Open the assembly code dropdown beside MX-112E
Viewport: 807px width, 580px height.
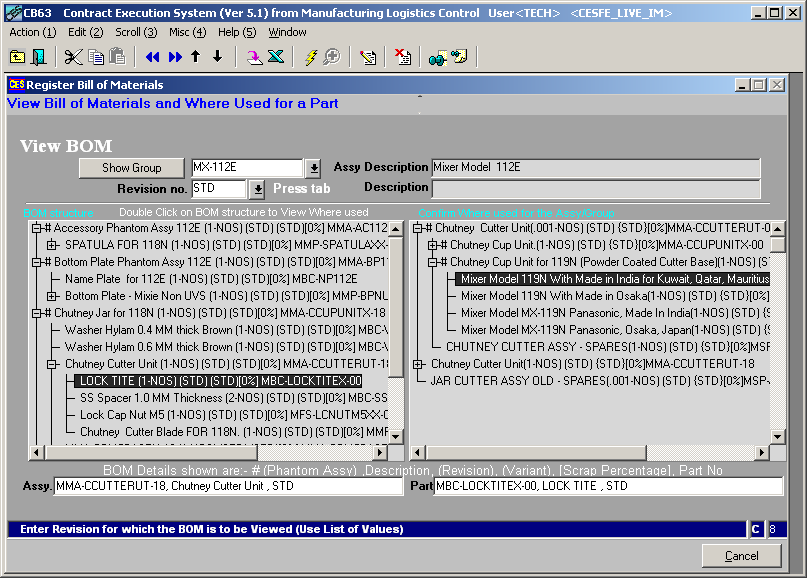pyautogui.click(x=313, y=168)
